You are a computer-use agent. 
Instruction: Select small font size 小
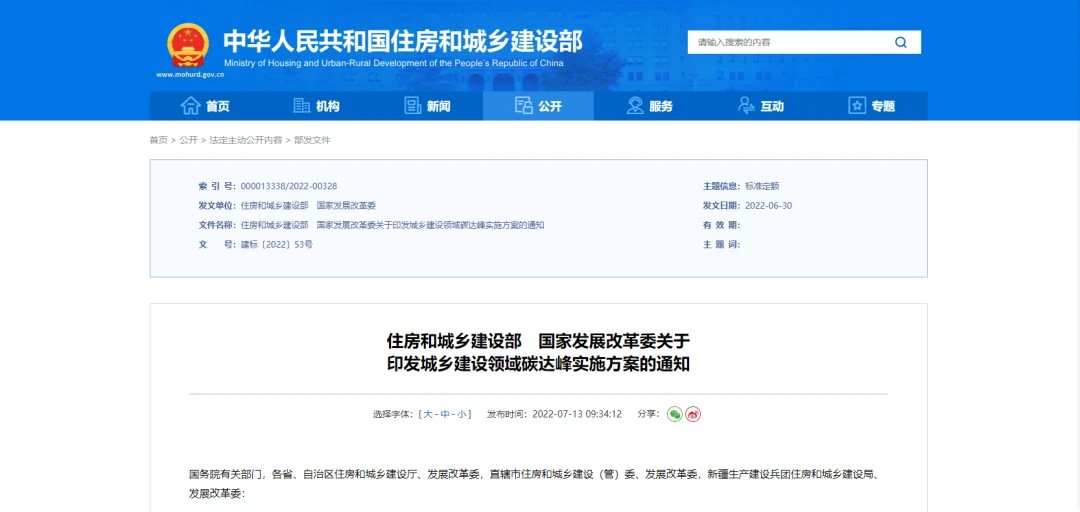[x=462, y=414]
